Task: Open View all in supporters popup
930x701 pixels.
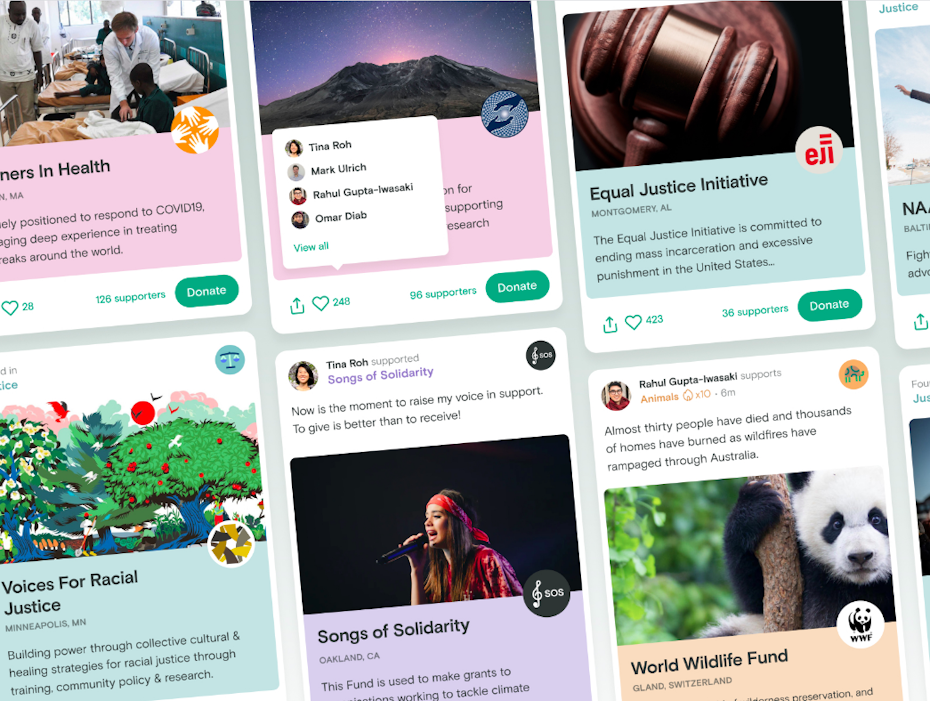Action: tap(311, 247)
